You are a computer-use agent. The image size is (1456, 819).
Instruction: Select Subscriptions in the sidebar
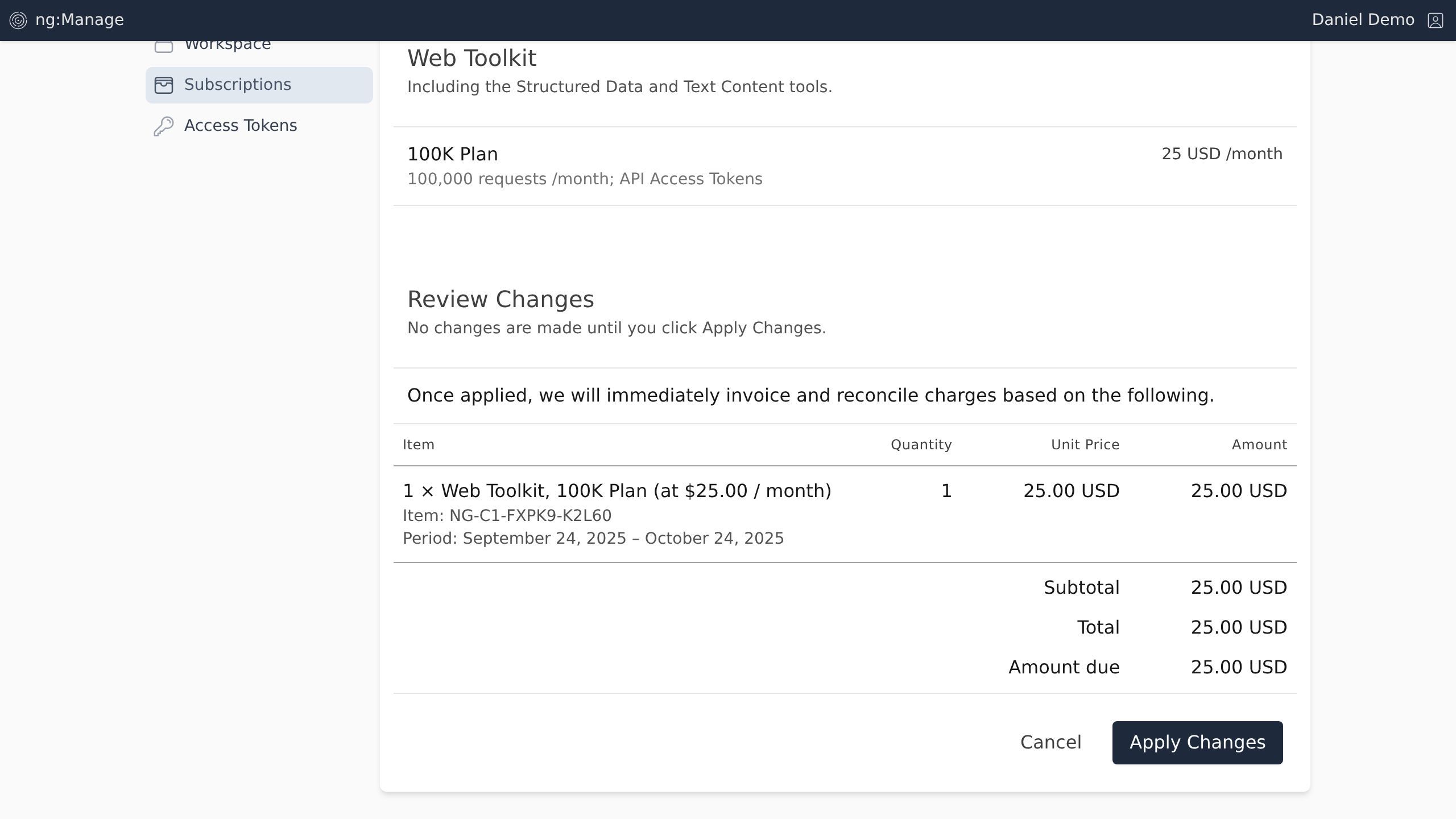(x=238, y=85)
